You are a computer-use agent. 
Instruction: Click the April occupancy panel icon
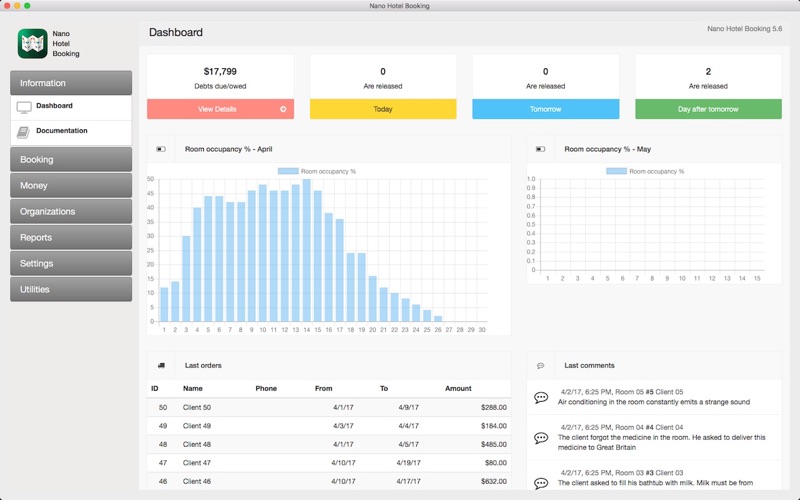161,149
